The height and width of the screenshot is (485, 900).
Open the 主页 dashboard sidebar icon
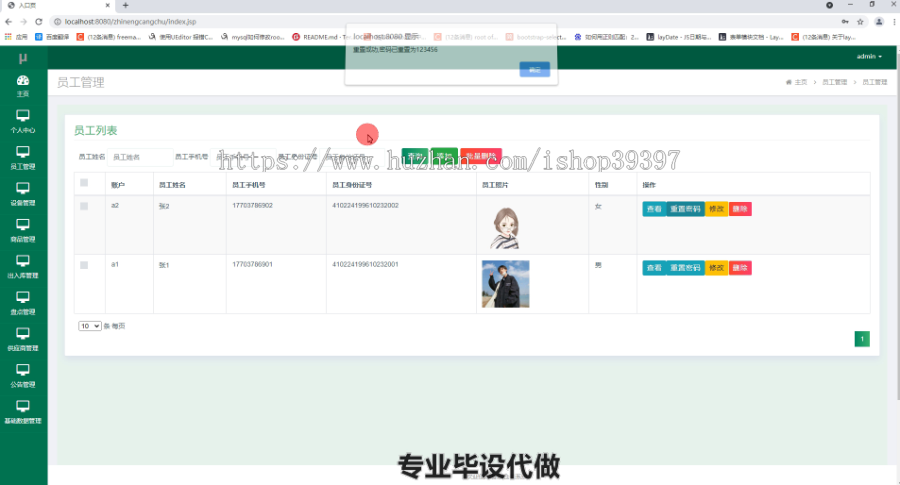coord(23,86)
